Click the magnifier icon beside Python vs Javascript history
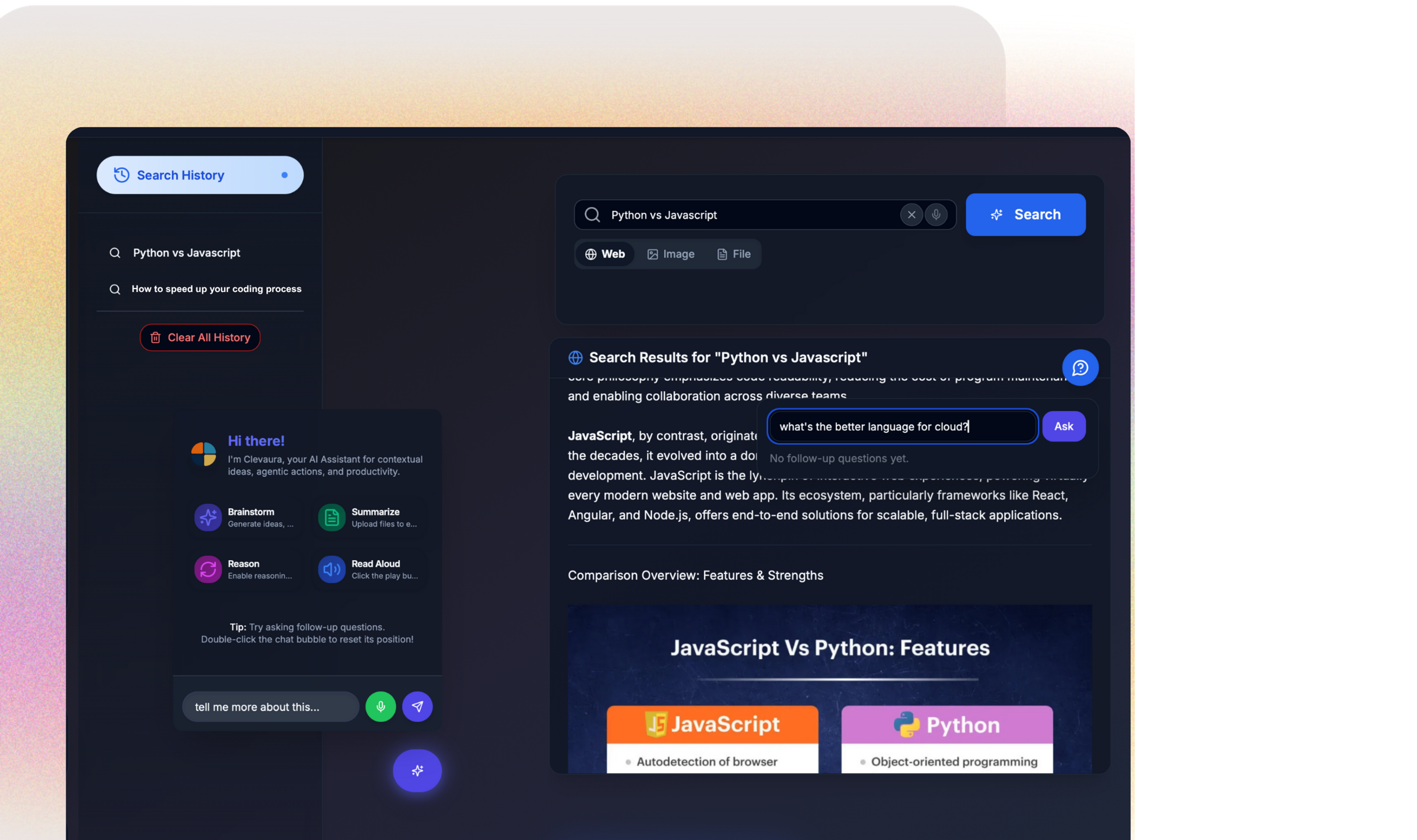The height and width of the screenshot is (840, 1417). point(115,253)
